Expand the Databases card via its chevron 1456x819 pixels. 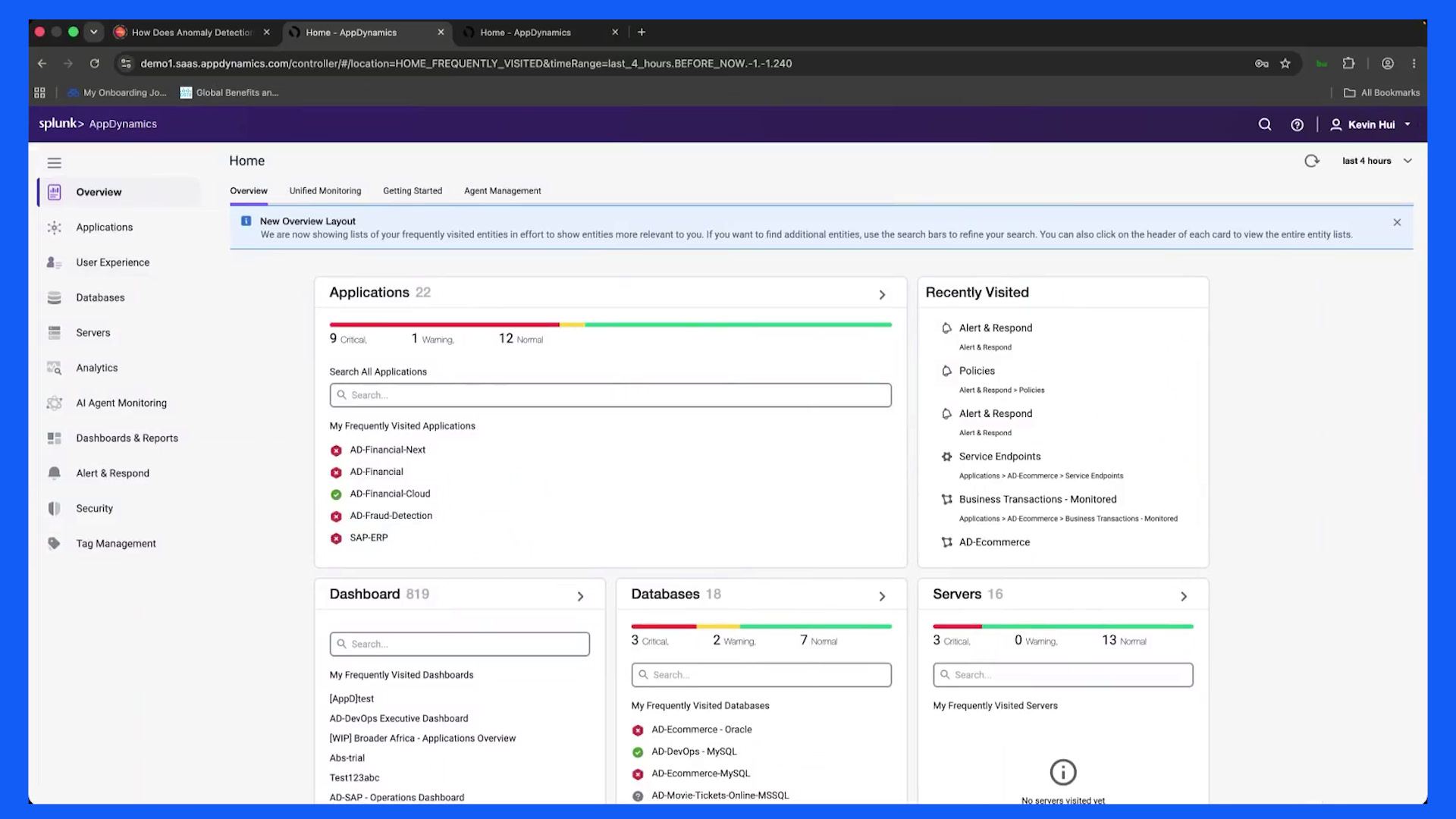pyautogui.click(x=882, y=597)
